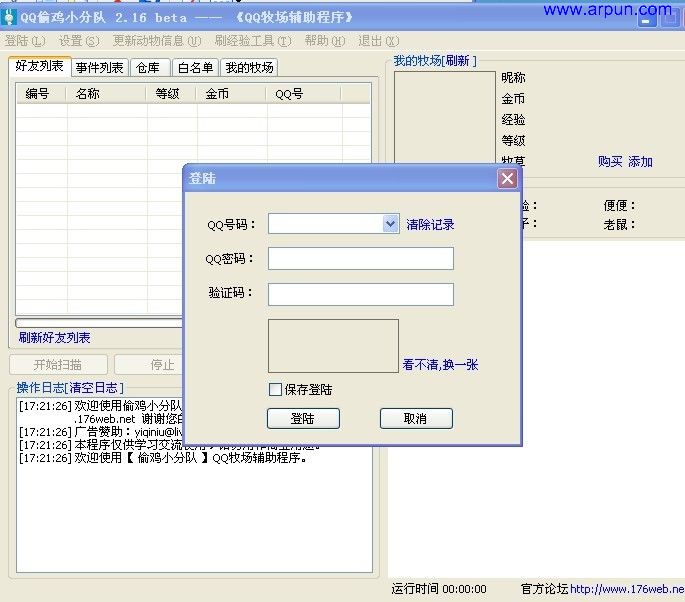Click the captcha image box
Image resolution: width=685 pixels, height=602 pixels.
click(x=333, y=346)
